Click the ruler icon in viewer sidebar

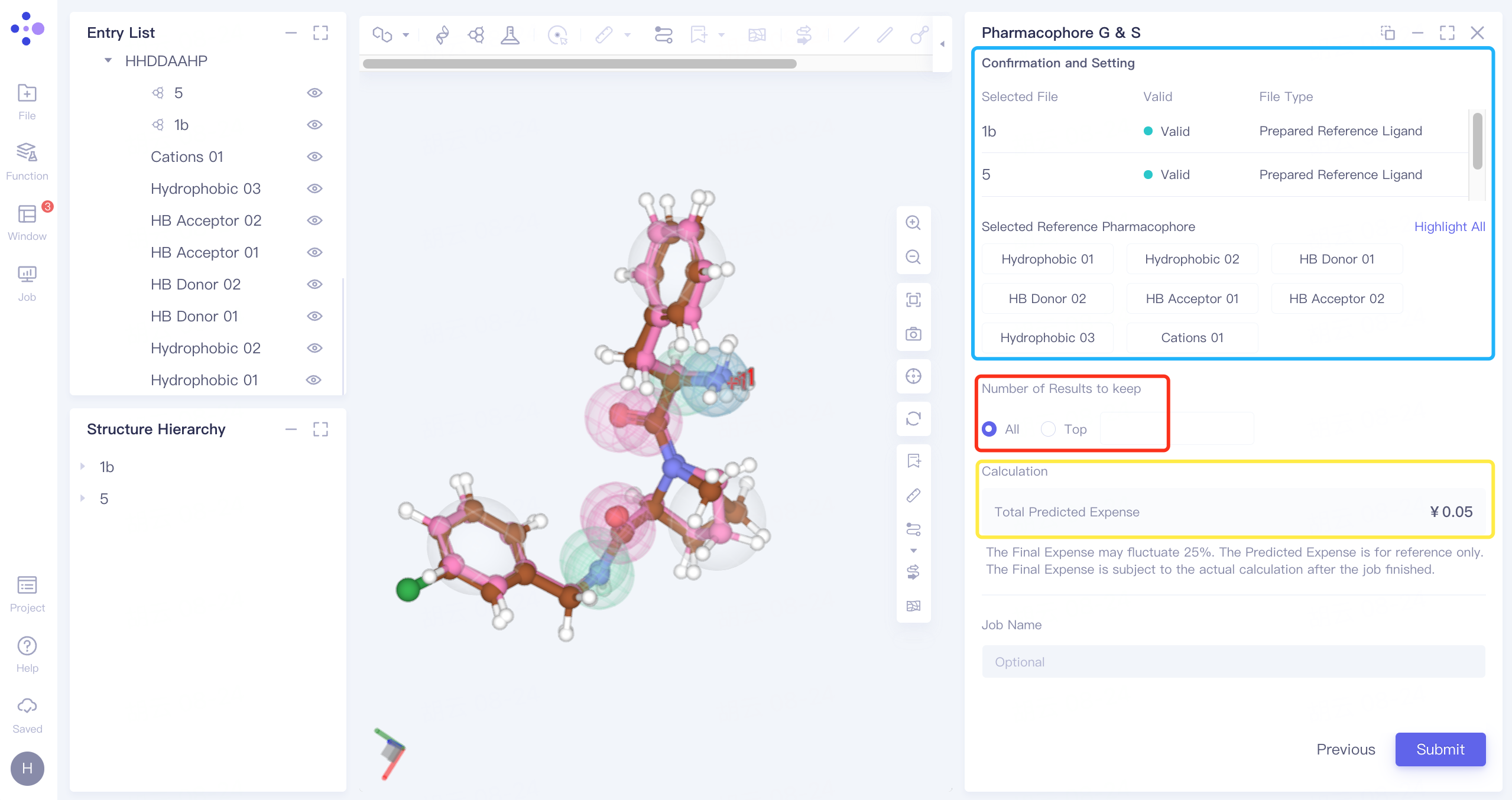[913, 495]
